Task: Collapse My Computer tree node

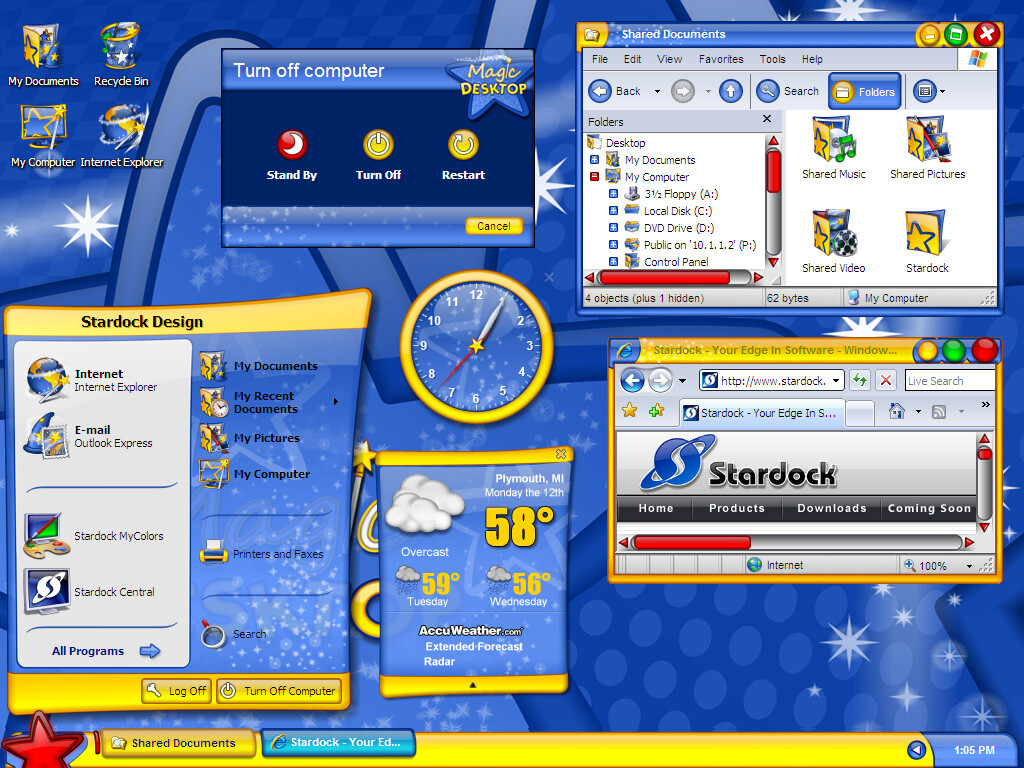Action: (594, 176)
